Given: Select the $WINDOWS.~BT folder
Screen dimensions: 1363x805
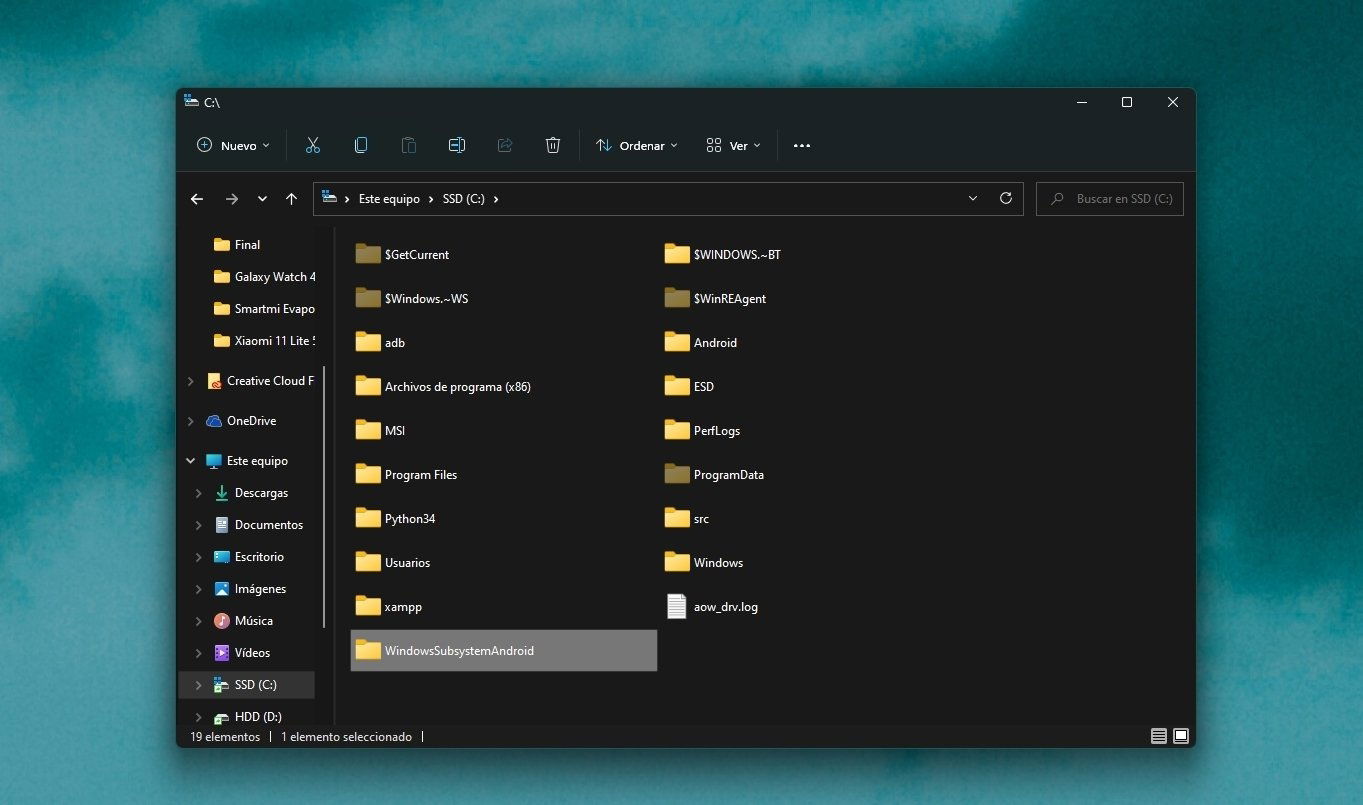Looking at the screenshot, I should point(723,255).
